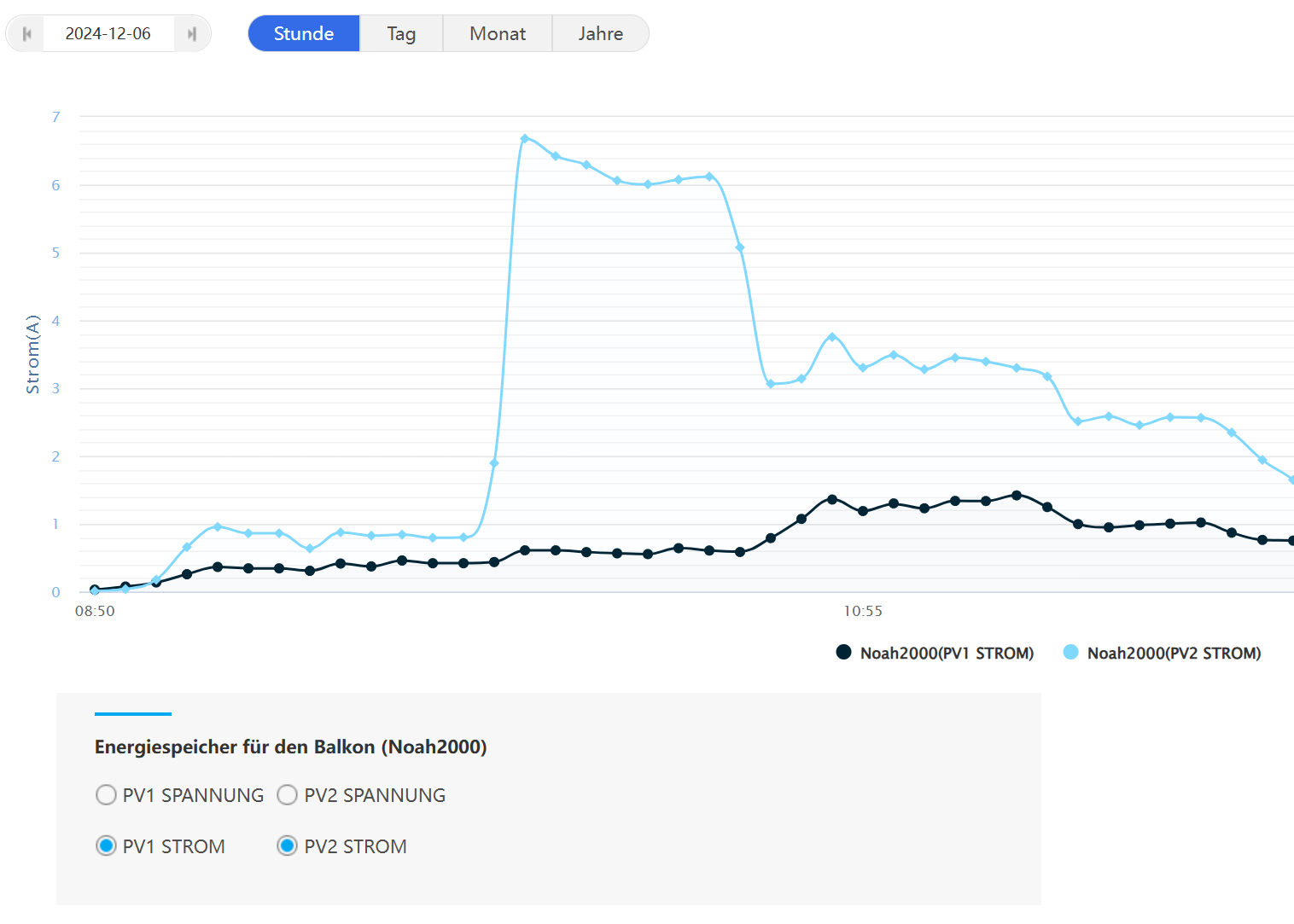Select the Jahre tab
The image size is (1294, 924).
tap(600, 34)
